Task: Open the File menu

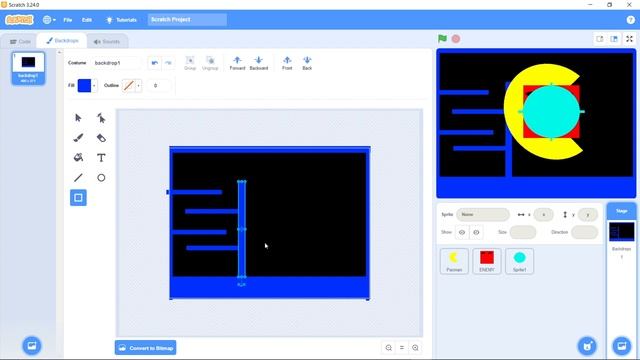Action: (68, 20)
